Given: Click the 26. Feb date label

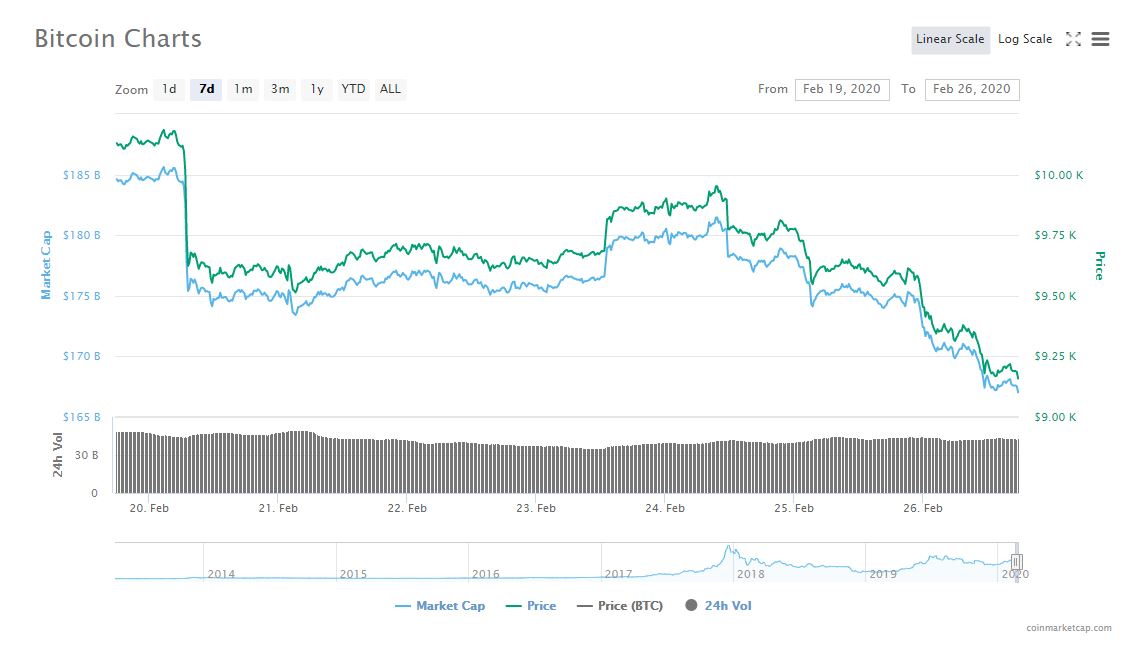Looking at the screenshot, I should [923, 509].
